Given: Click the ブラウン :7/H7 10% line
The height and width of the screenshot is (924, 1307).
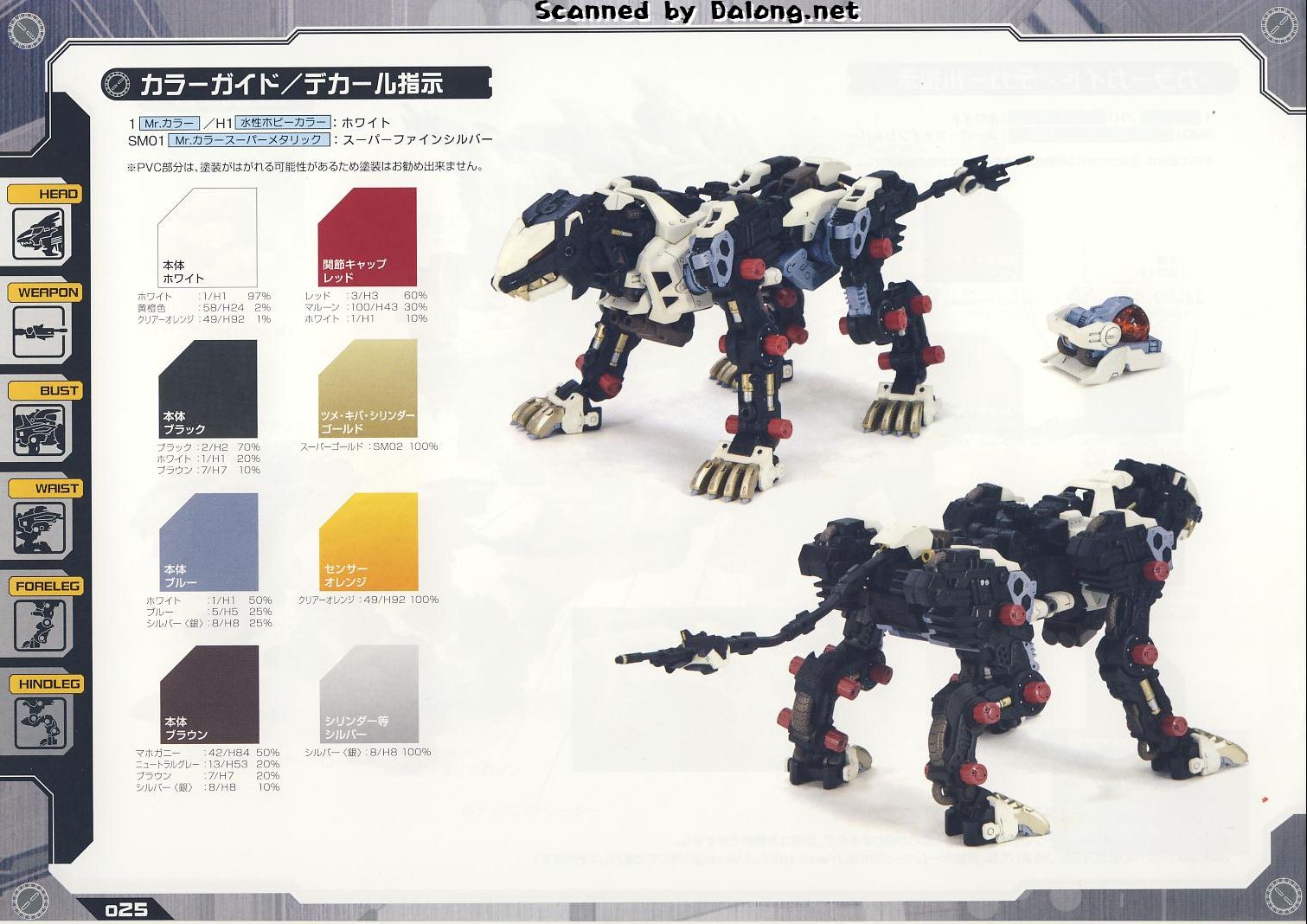Looking at the screenshot, I should [208, 470].
